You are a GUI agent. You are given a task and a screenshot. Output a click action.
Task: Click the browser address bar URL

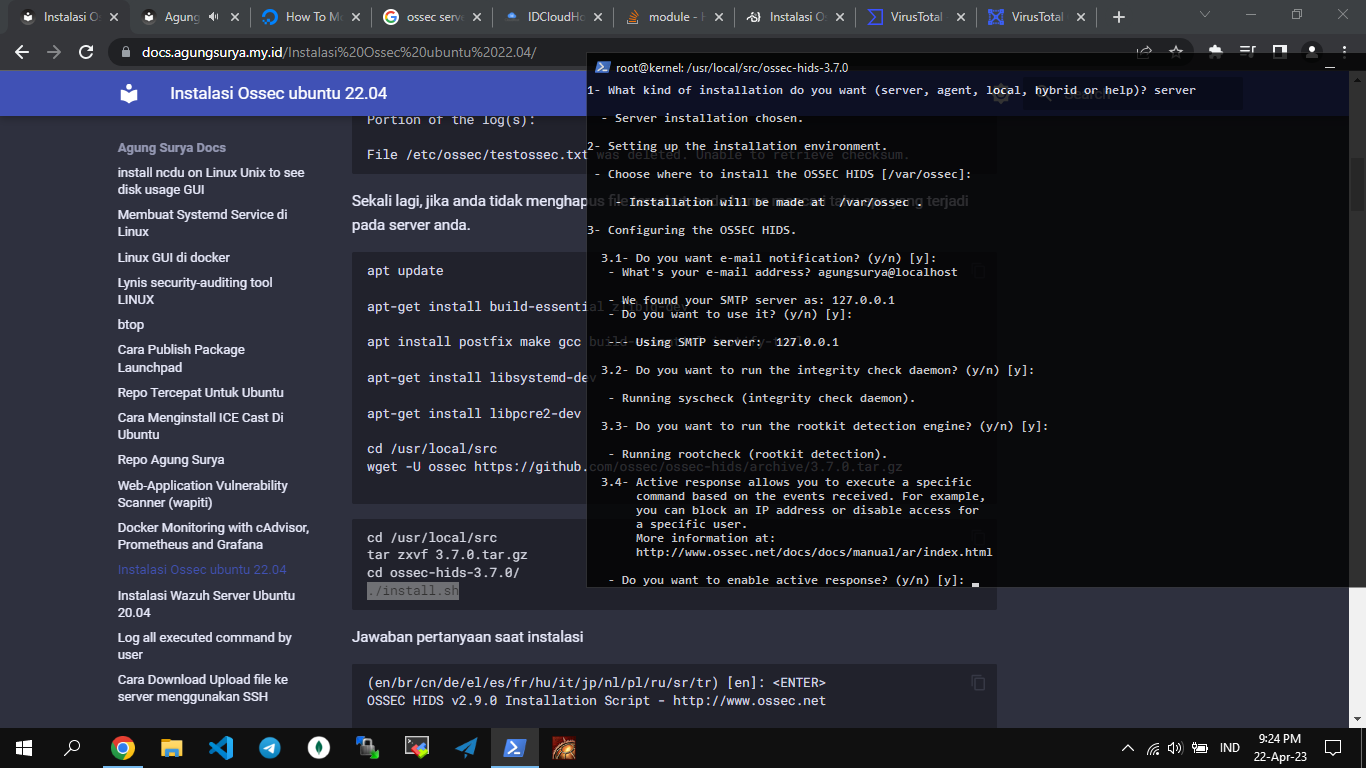click(340, 52)
